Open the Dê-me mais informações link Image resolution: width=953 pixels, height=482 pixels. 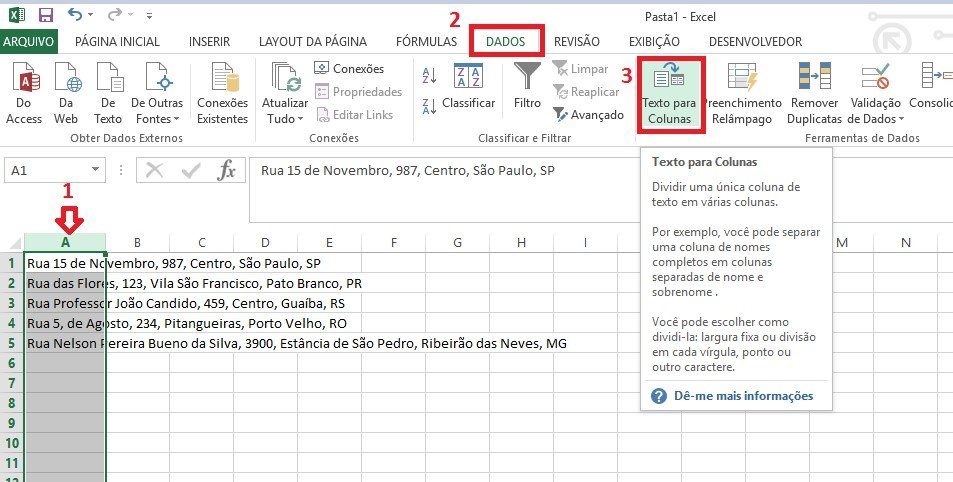coord(743,396)
